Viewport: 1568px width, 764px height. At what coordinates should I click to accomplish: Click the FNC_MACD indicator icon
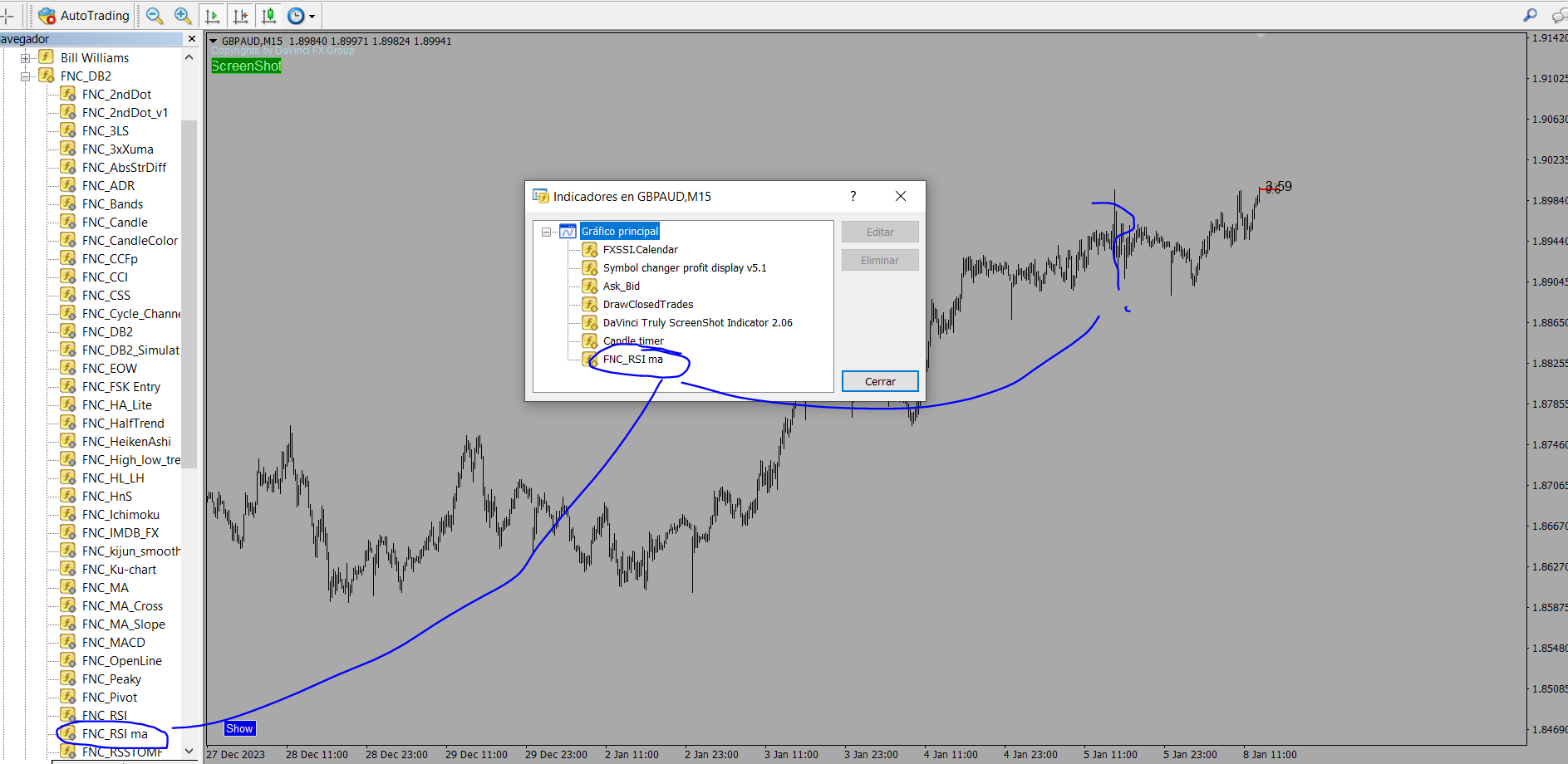(x=68, y=642)
